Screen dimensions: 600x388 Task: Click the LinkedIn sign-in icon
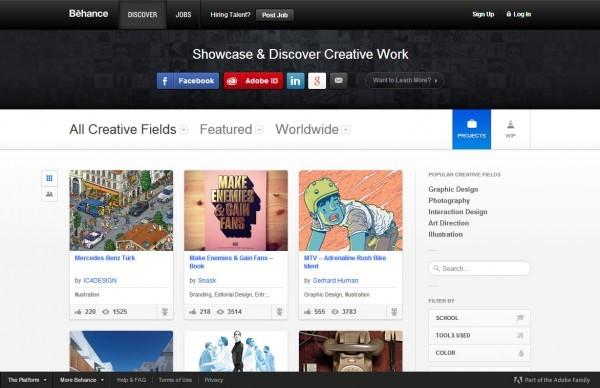[x=295, y=81]
